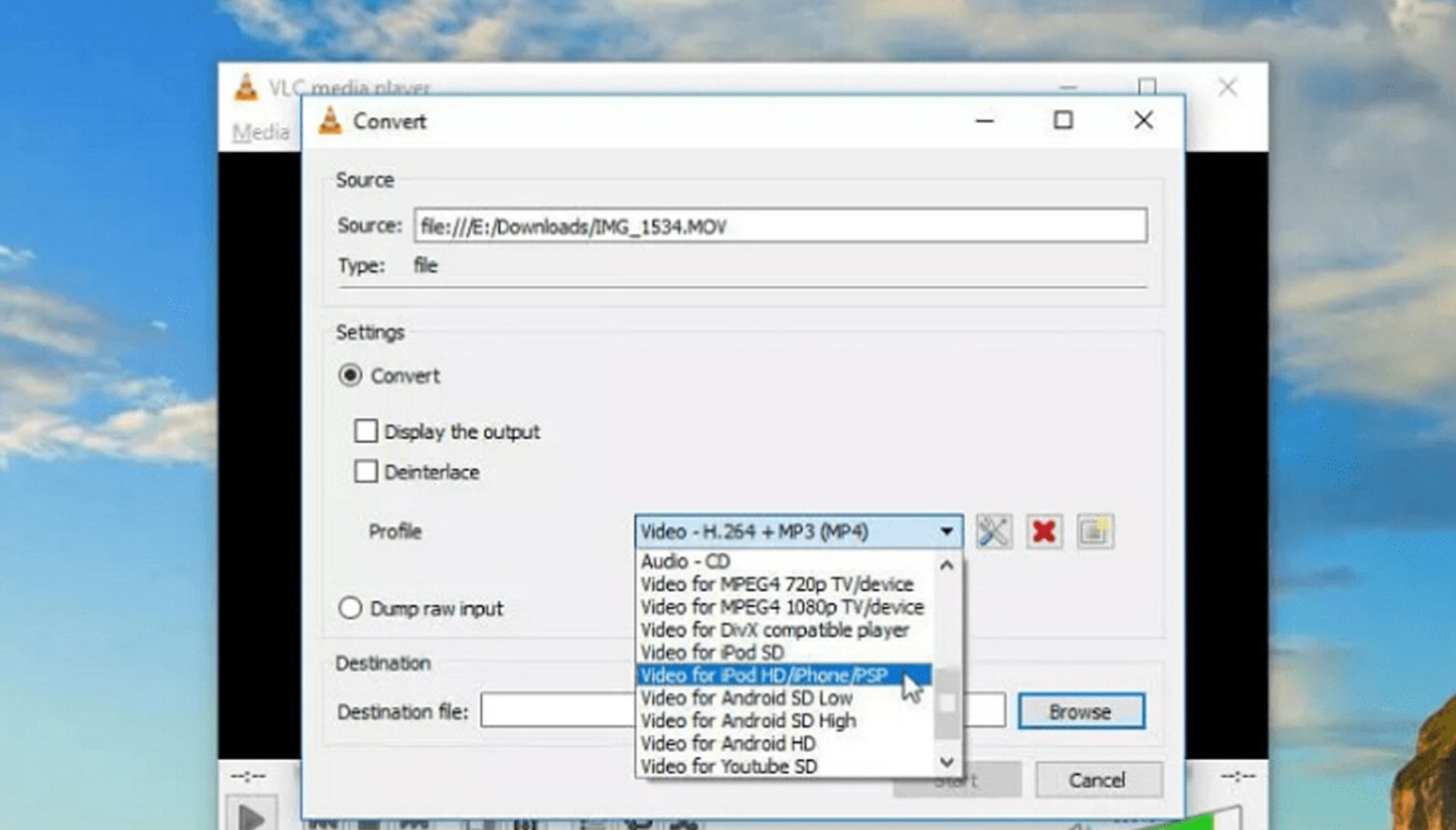Maximize the Convert dialog
This screenshot has width=1456, height=830.
pos(1063,120)
